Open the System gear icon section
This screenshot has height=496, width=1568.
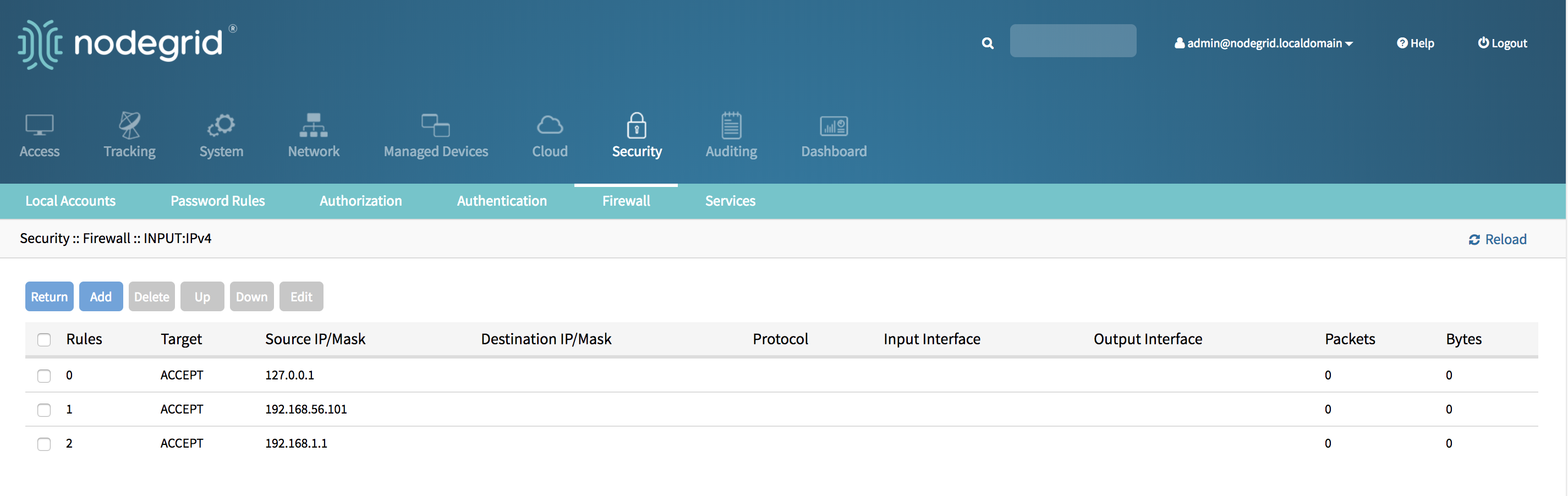tap(221, 135)
